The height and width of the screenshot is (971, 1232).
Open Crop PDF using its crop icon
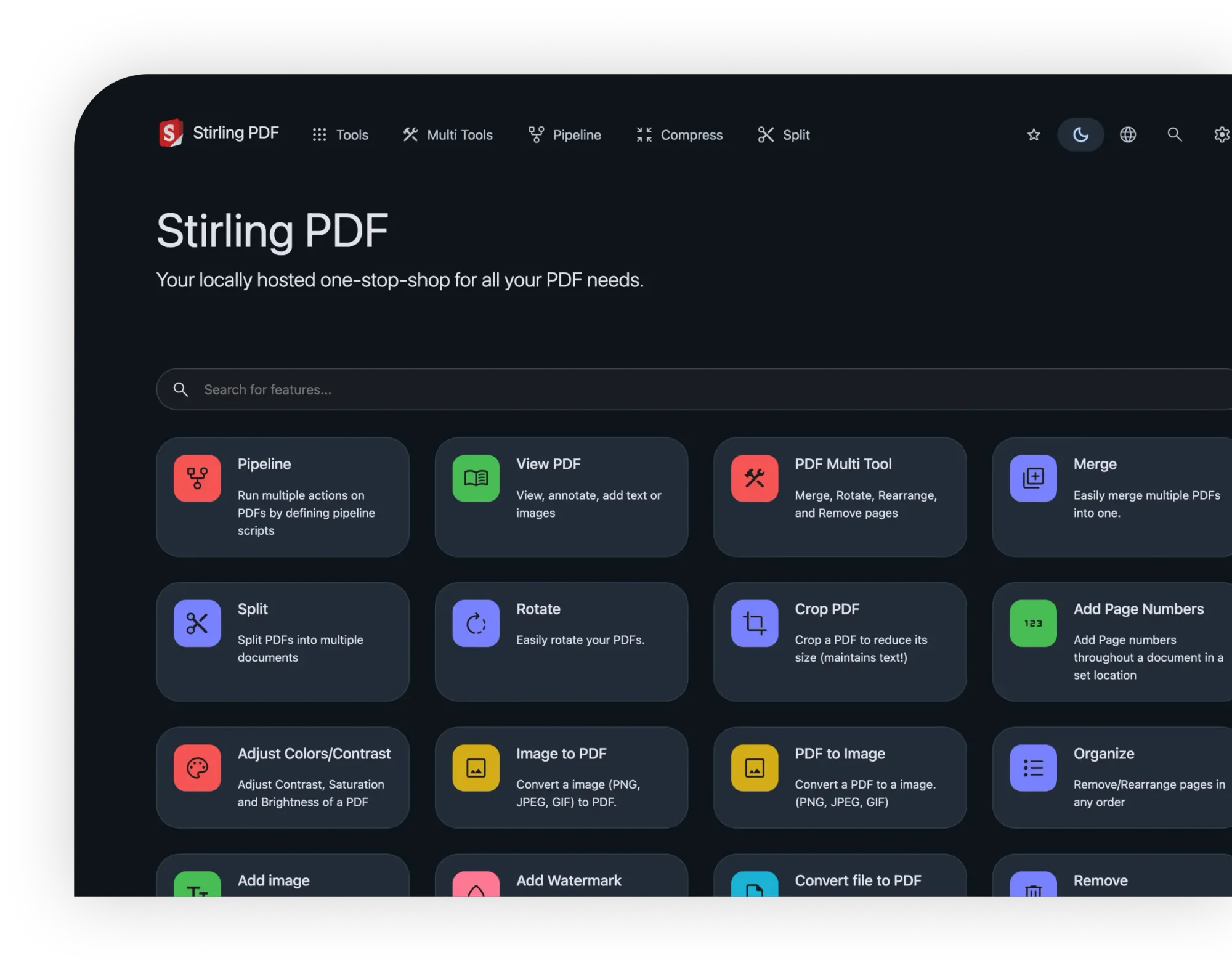pyautogui.click(x=754, y=624)
